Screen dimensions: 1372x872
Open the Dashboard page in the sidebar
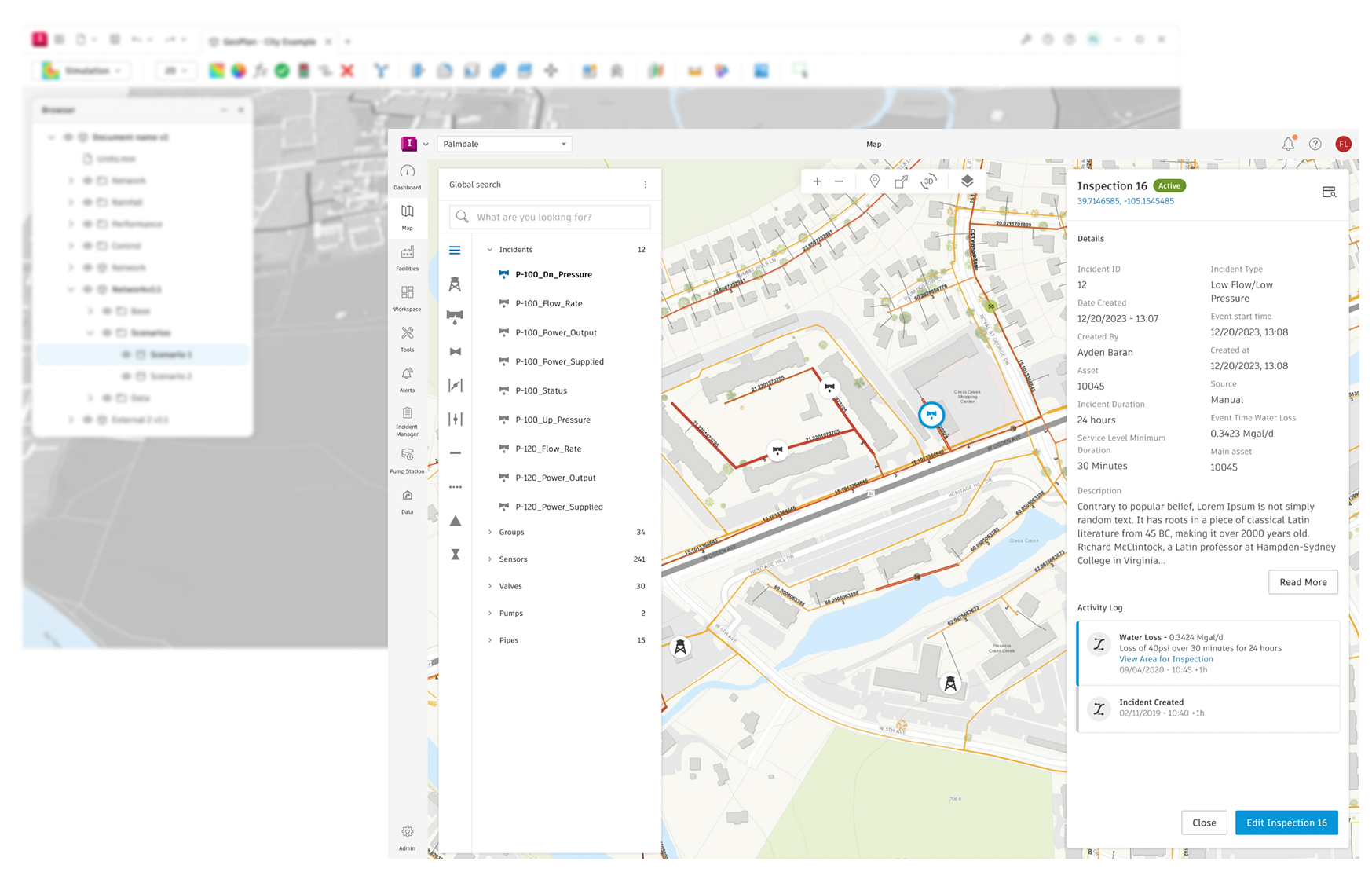(407, 178)
